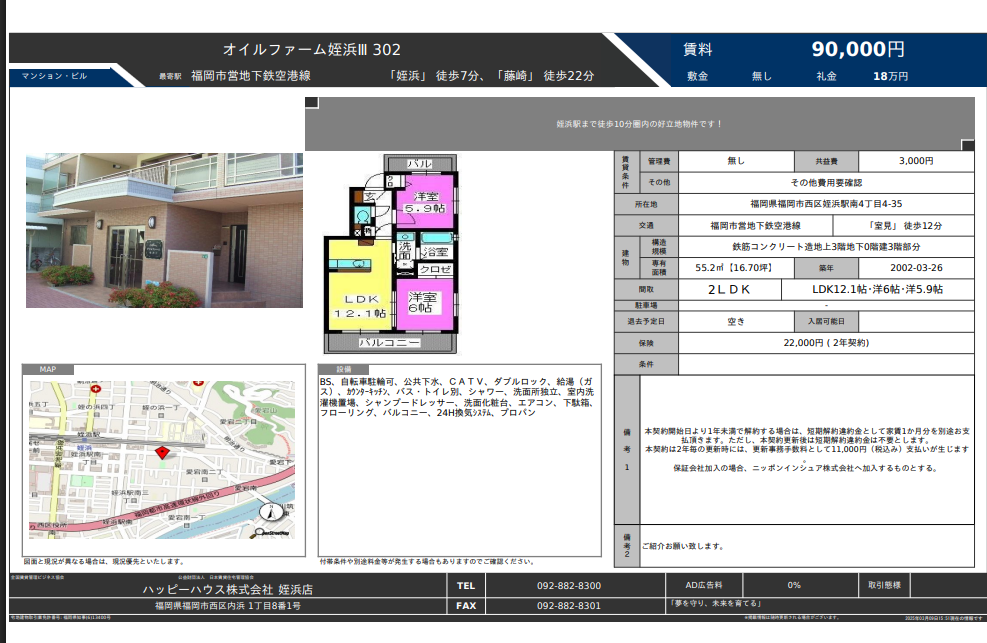Click the その他費用要確認 cell
Viewport: 987px width, 643px height.
click(x=826, y=182)
